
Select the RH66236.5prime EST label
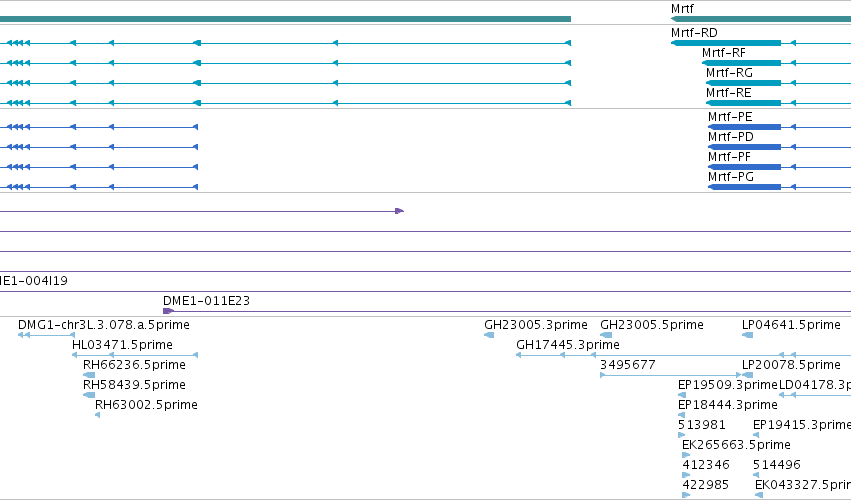[x=134, y=365]
